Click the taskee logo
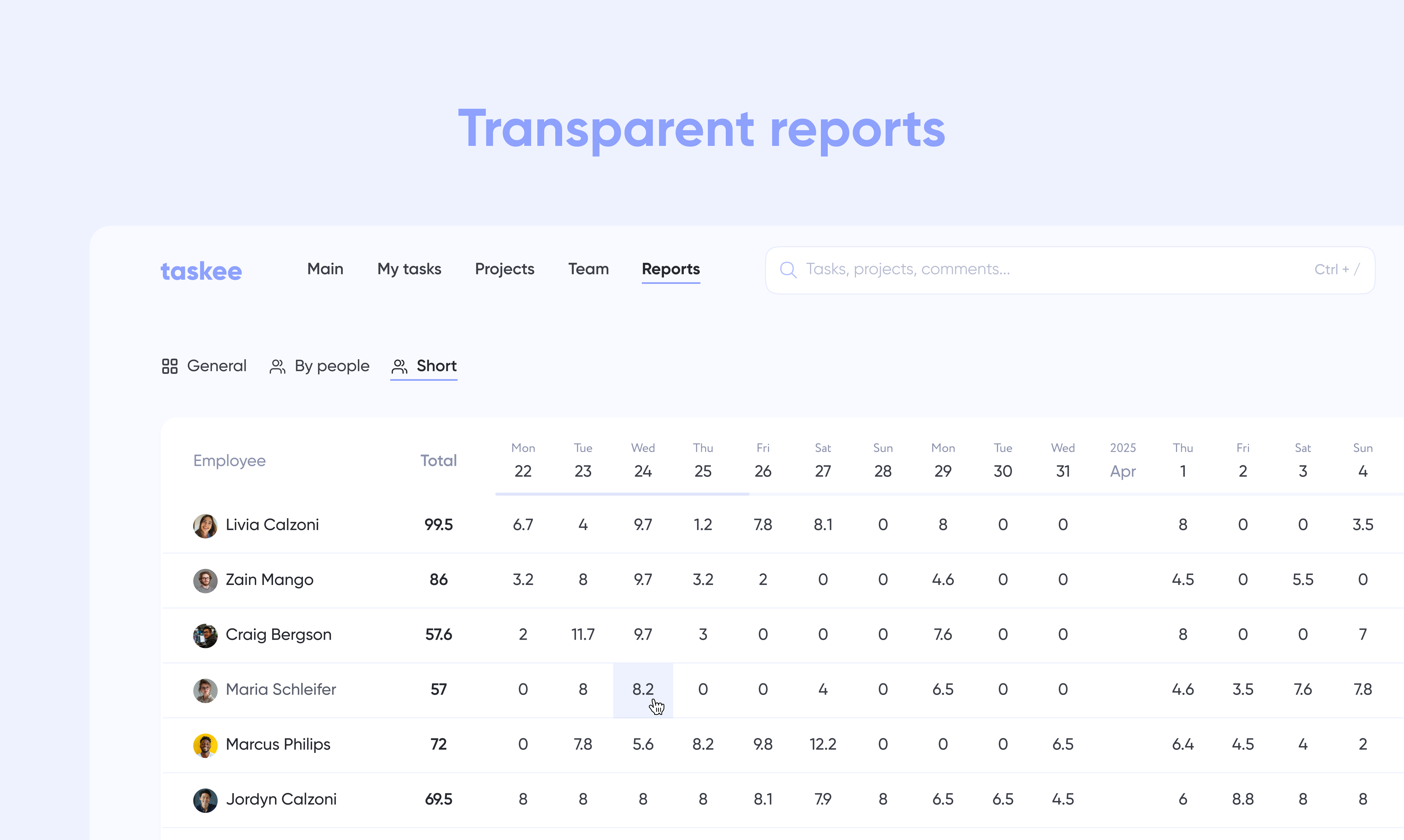 click(201, 271)
